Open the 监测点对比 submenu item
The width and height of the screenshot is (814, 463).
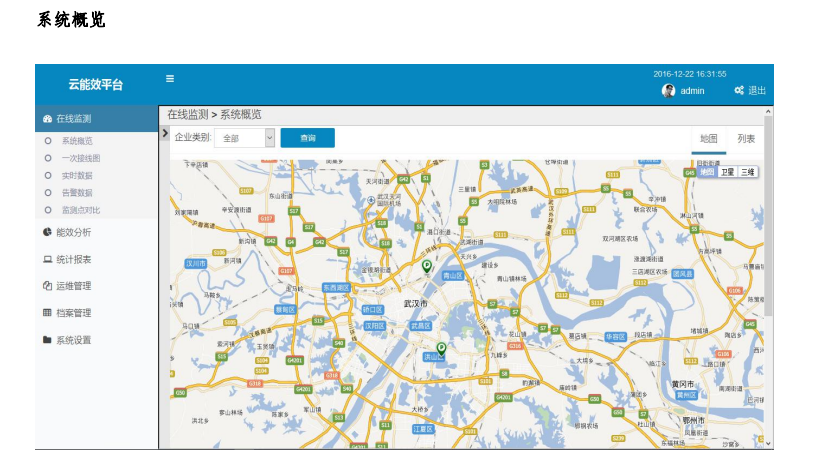point(81,210)
